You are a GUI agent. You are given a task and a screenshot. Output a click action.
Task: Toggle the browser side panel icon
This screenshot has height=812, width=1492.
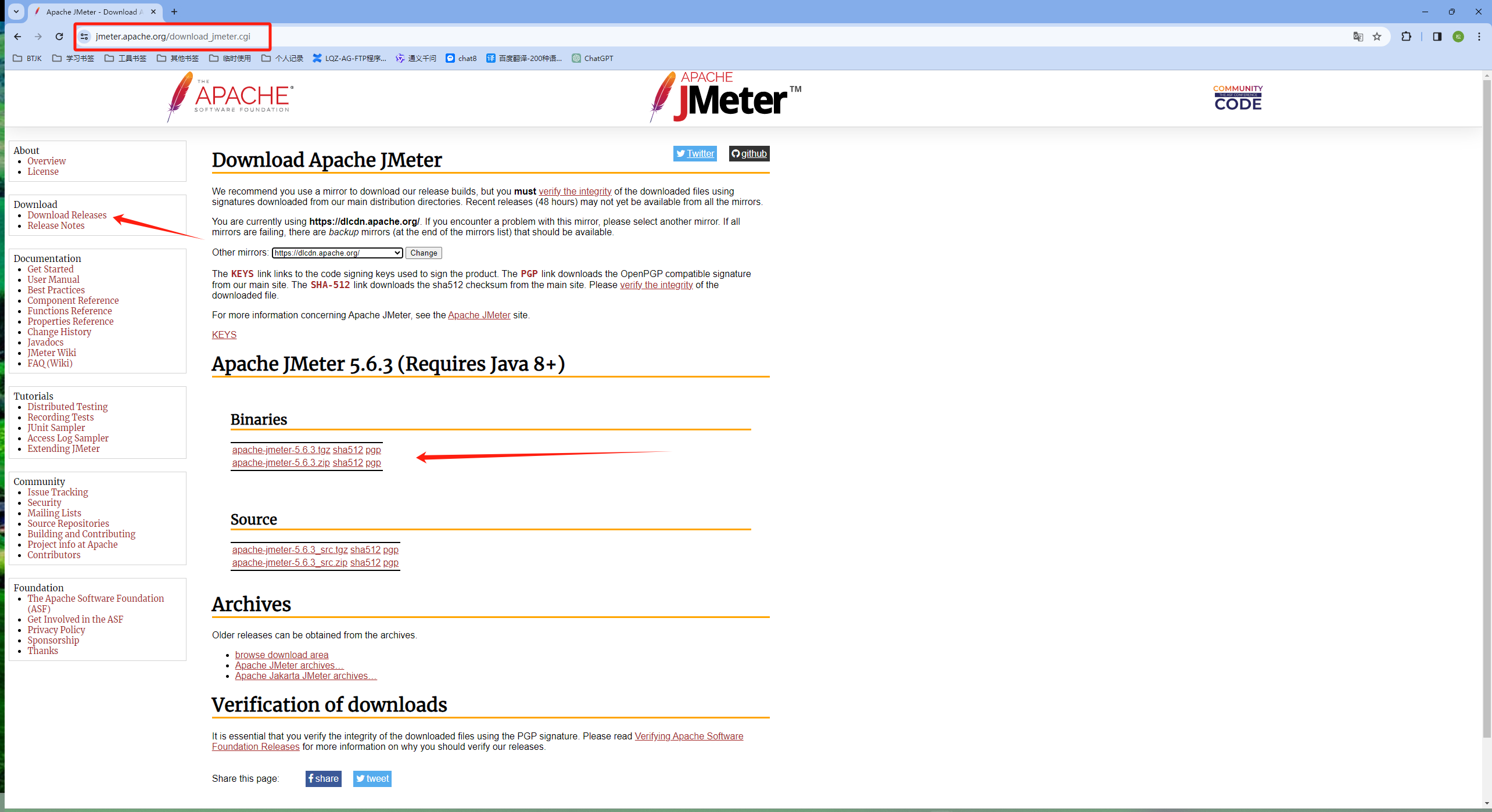click(x=1437, y=37)
